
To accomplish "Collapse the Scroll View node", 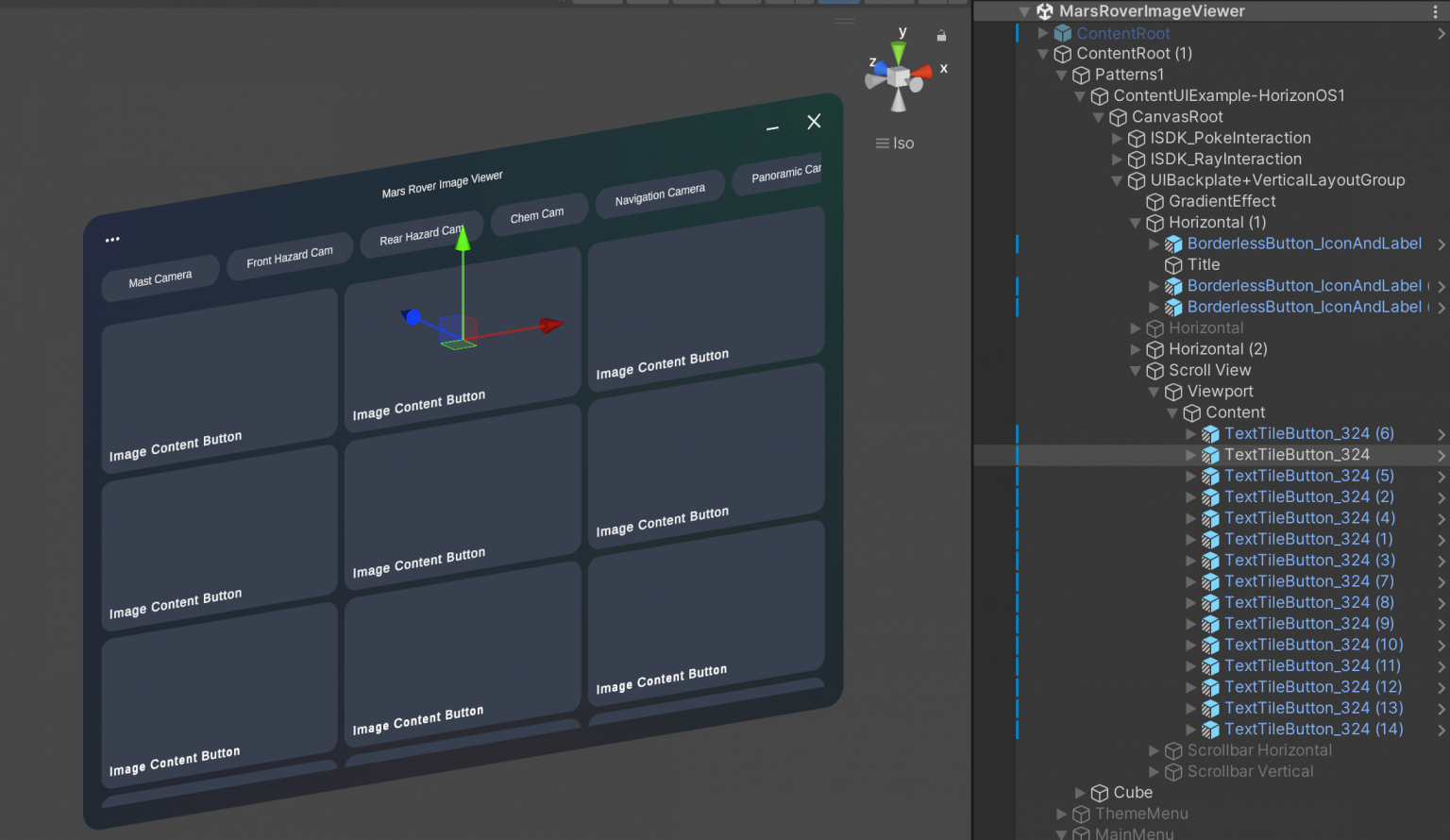I will pyautogui.click(x=1136, y=370).
